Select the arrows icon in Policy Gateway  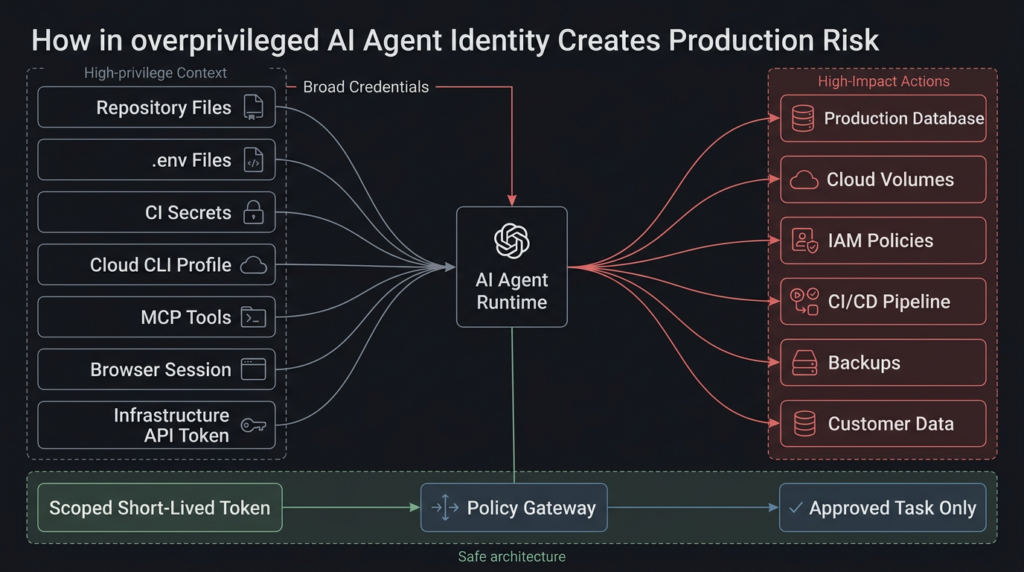[x=444, y=508]
